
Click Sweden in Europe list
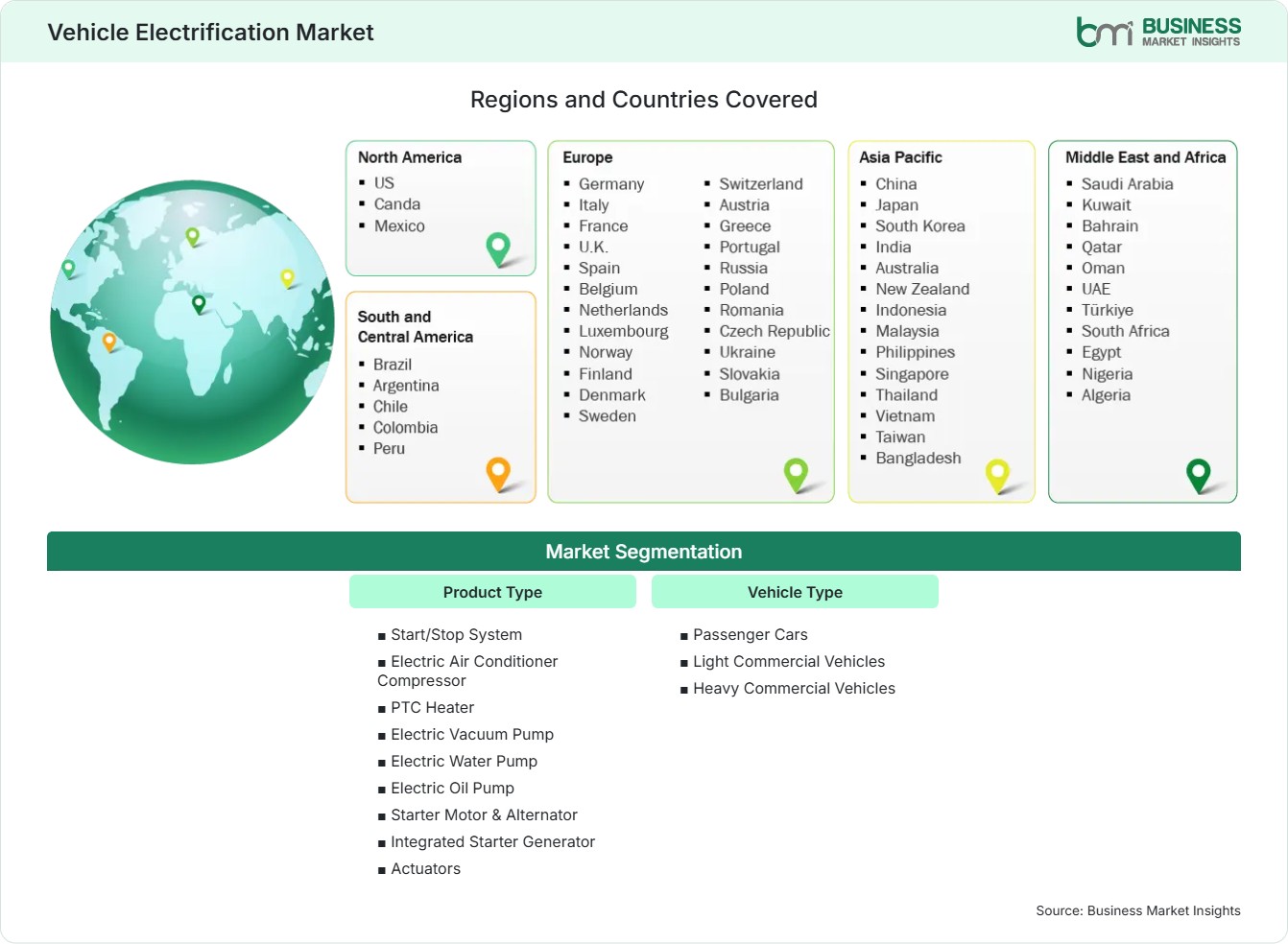tap(608, 416)
